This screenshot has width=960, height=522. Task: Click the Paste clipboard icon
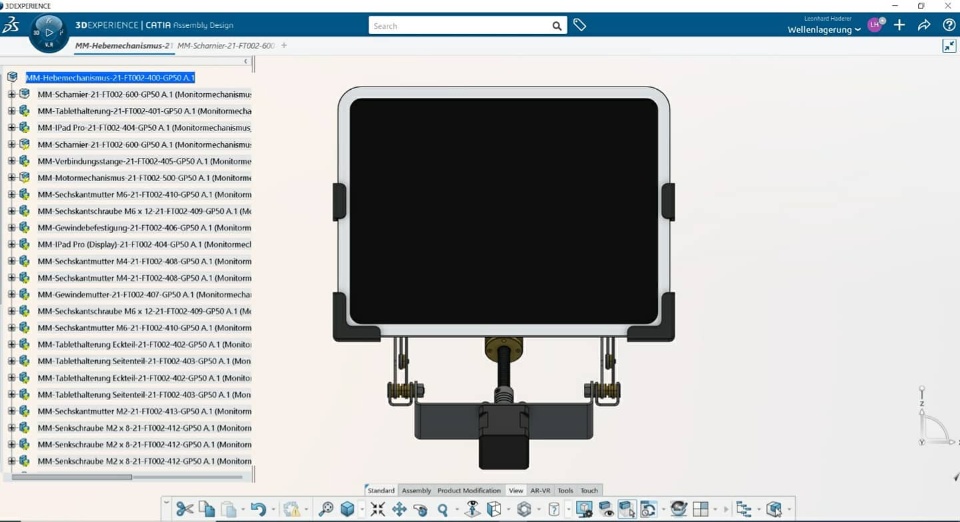point(229,509)
